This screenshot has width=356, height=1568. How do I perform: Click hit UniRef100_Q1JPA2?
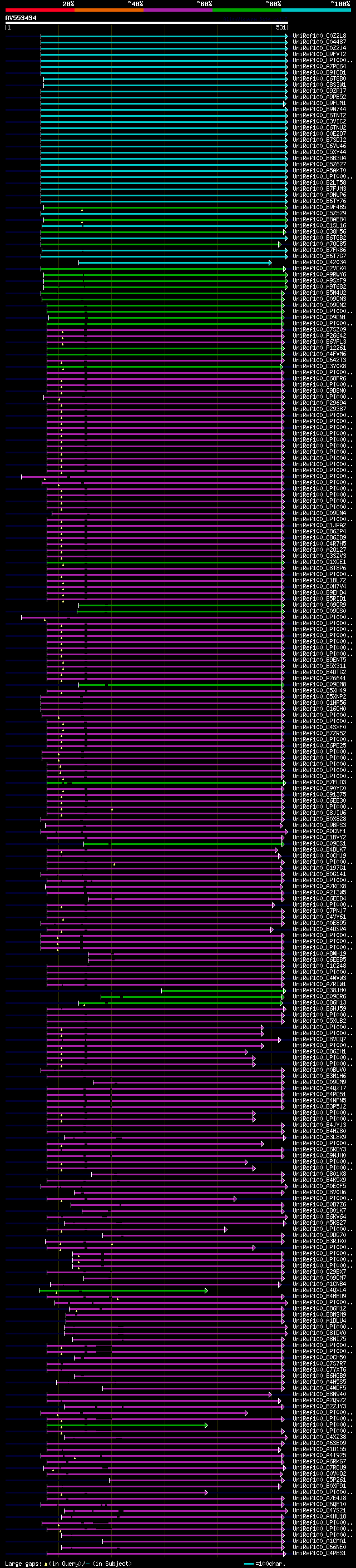(319, 525)
